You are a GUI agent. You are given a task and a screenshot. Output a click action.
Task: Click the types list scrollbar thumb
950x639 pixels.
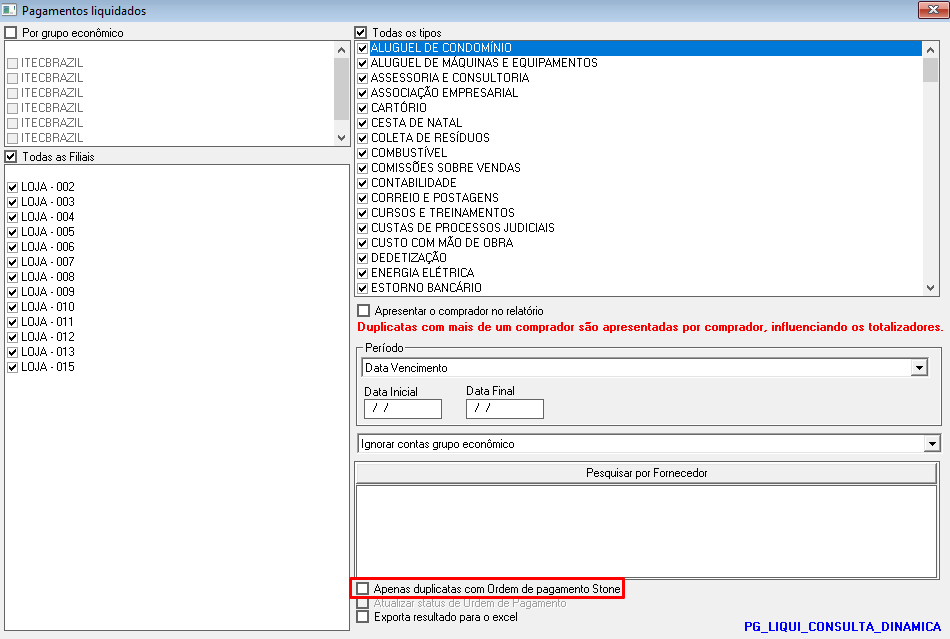coord(931,70)
